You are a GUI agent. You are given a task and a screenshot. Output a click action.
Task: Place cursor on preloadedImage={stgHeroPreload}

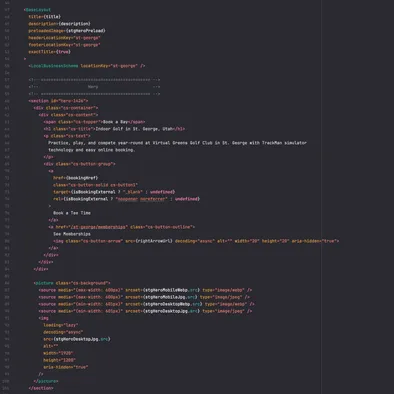[x=67, y=31]
